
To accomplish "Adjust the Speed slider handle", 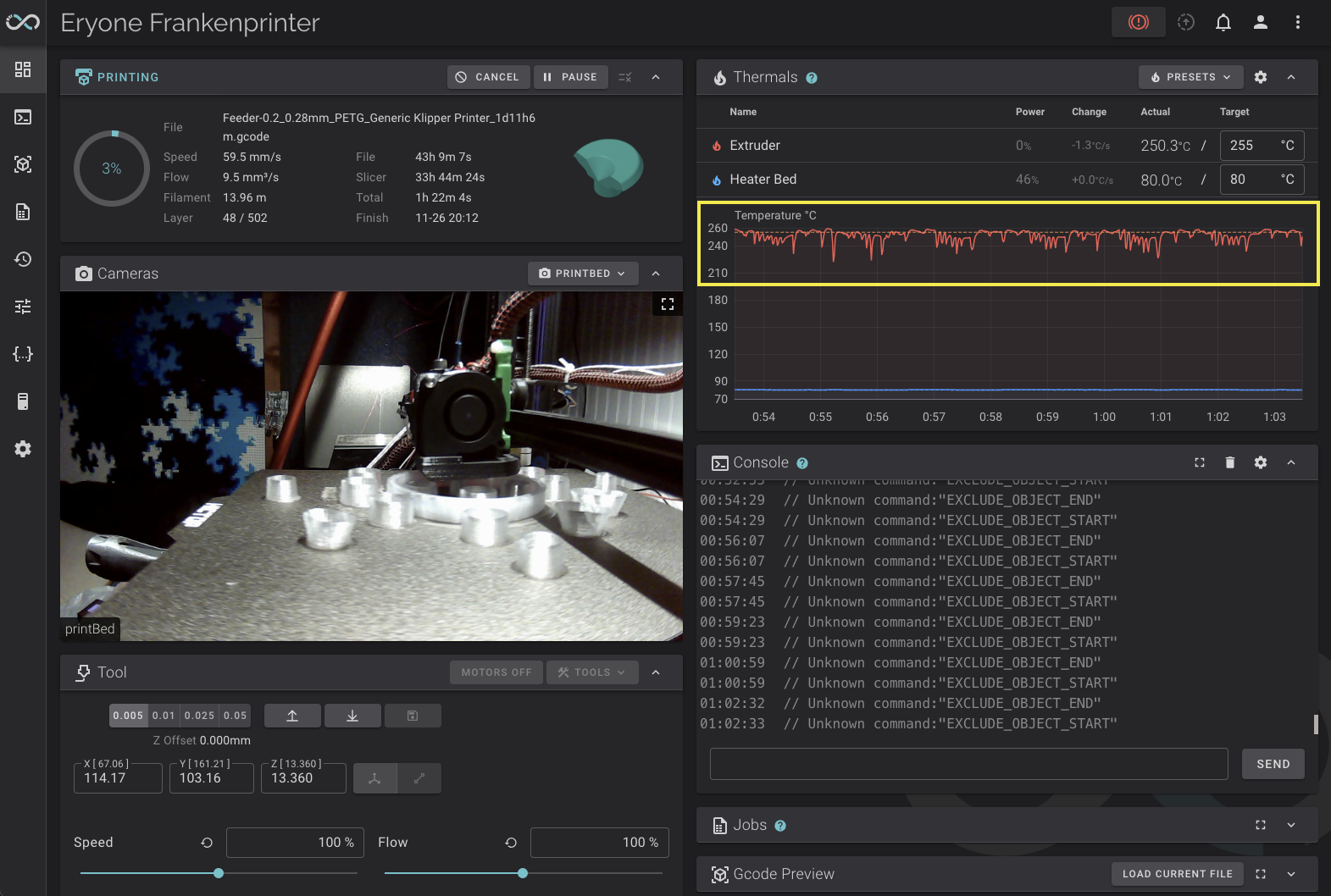I will 219,873.
